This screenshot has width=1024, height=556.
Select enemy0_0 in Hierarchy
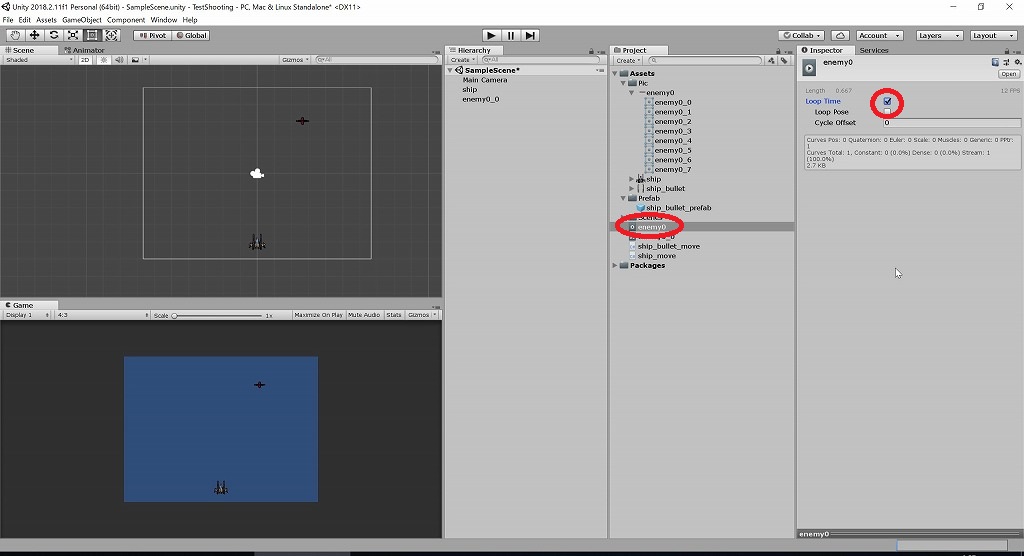tap(481, 99)
